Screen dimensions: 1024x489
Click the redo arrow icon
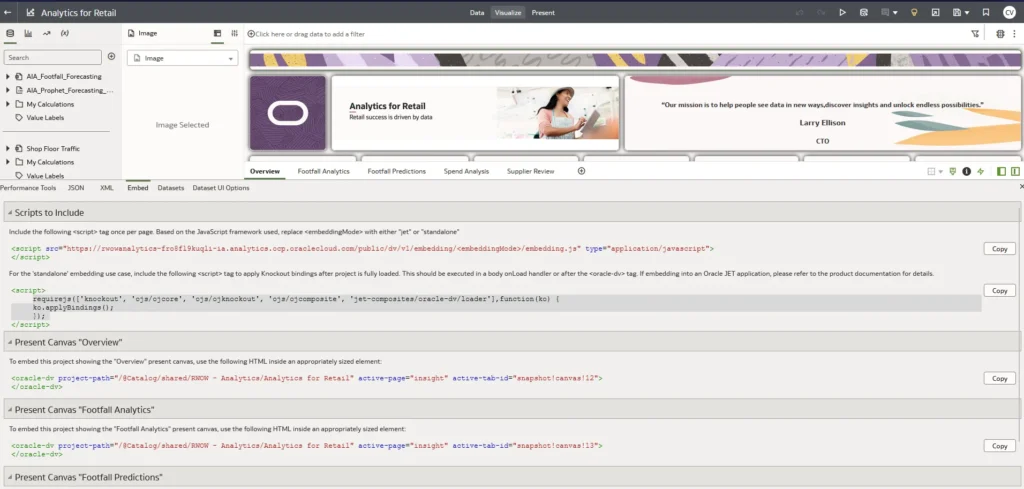tap(821, 12)
